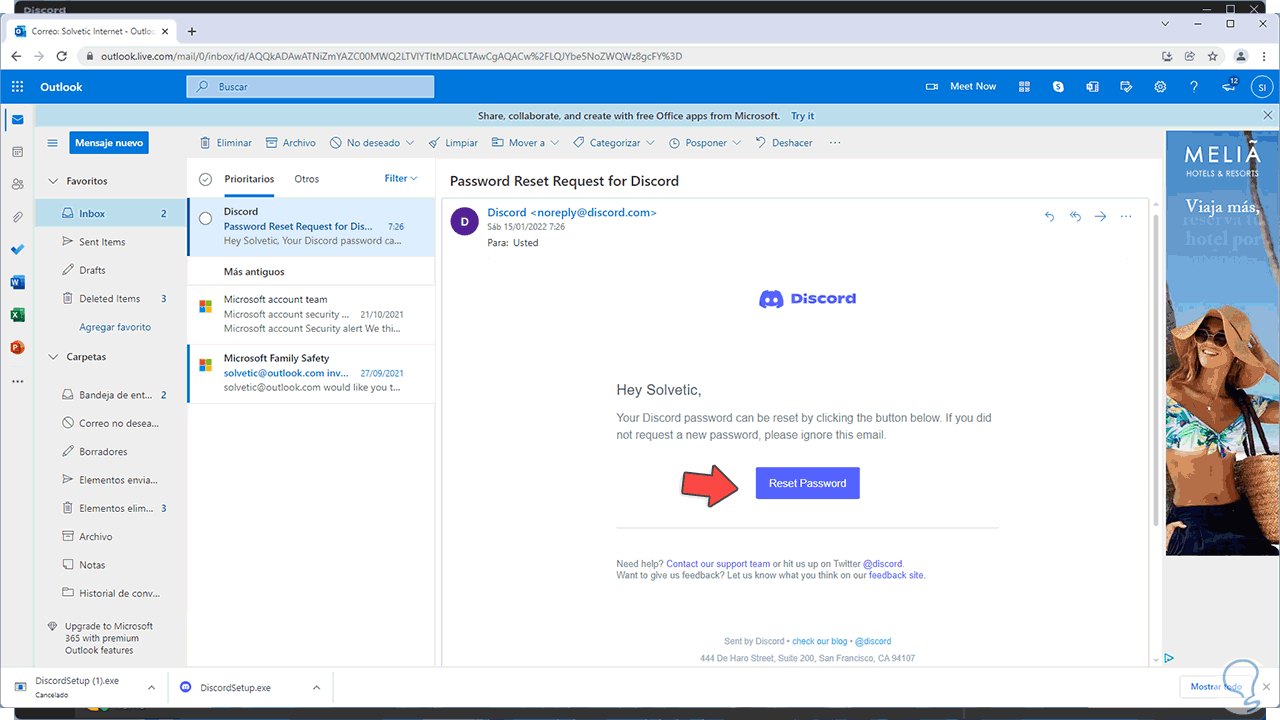Image resolution: width=1280 pixels, height=720 pixels.
Task: Open the To Do checkmark app
Action: [x=17, y=250]
